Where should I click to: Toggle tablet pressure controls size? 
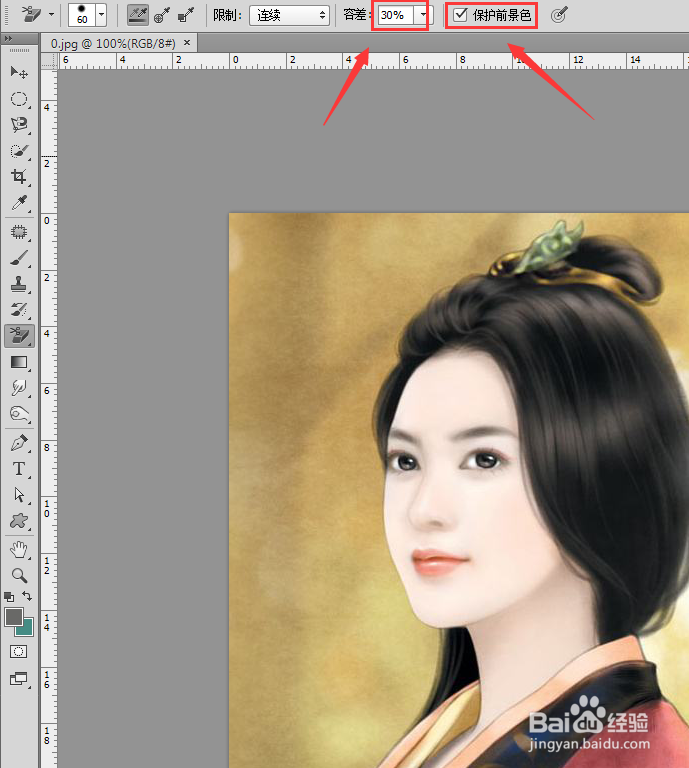pos(559,15)
